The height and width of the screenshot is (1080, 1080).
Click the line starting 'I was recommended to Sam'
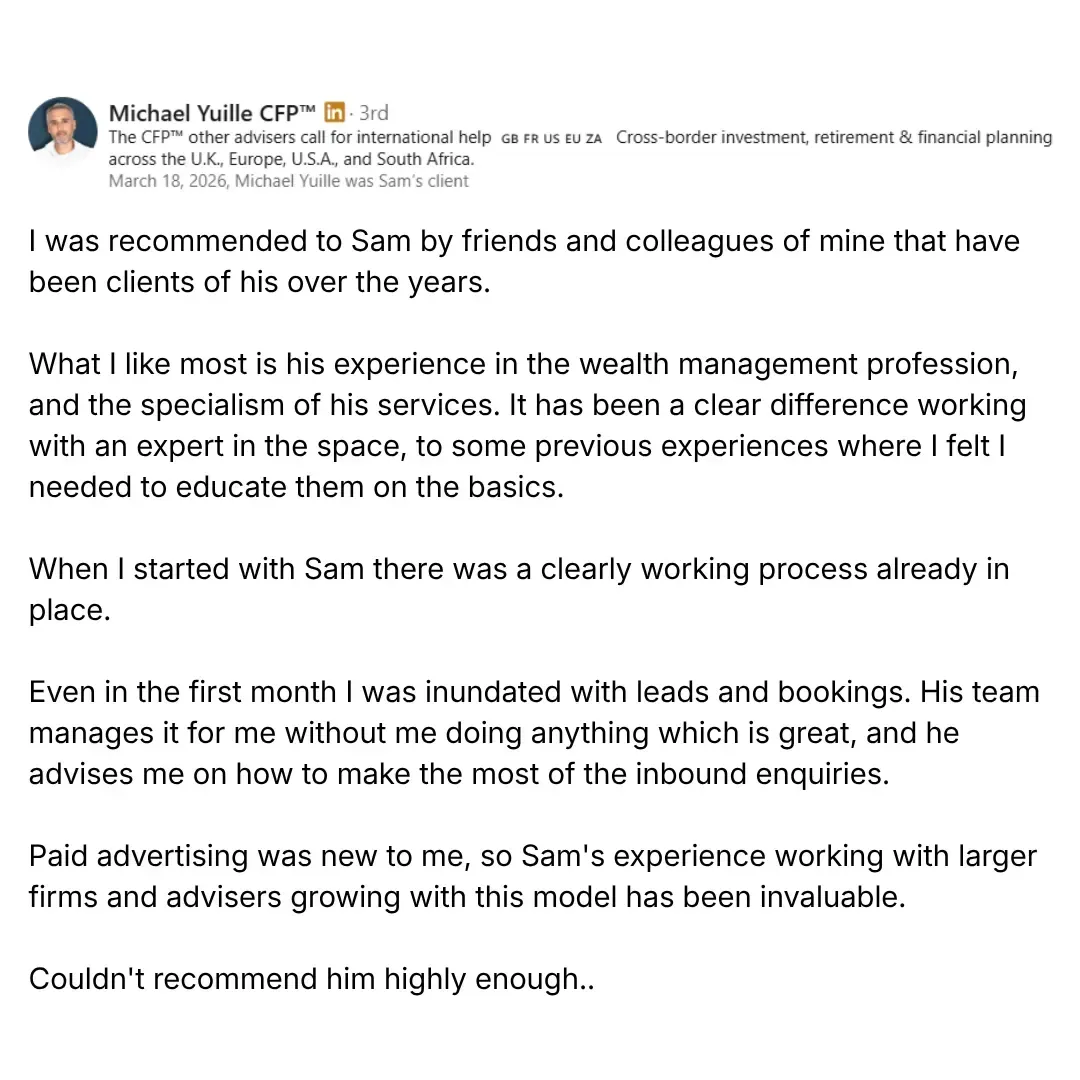pyautogui.click(x=524, y=242)
